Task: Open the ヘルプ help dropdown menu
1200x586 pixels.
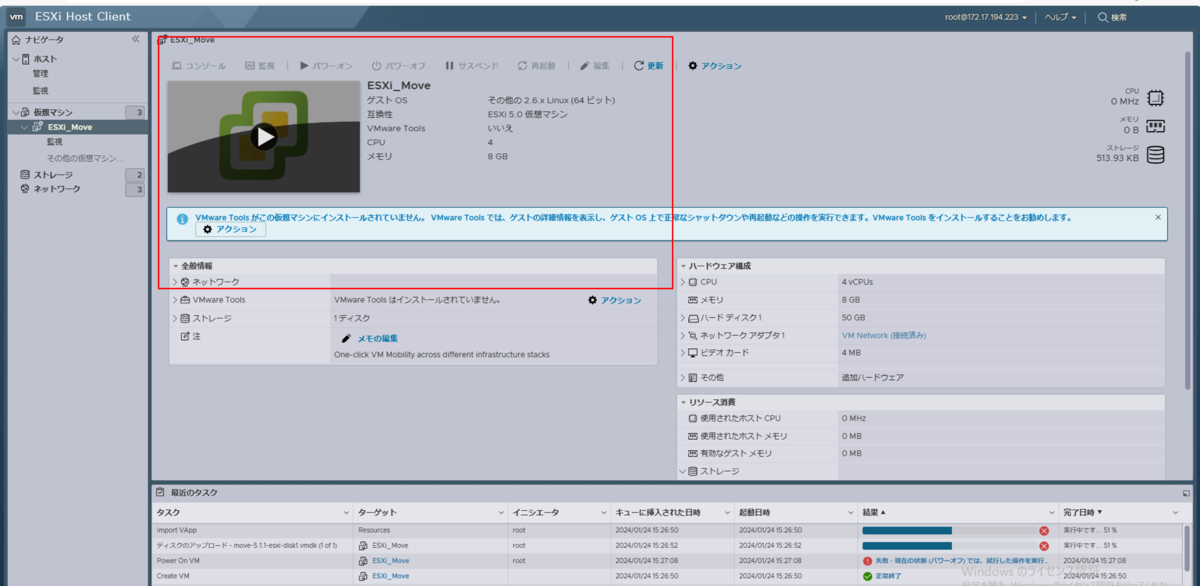Action: click(x=1061, y=17)
